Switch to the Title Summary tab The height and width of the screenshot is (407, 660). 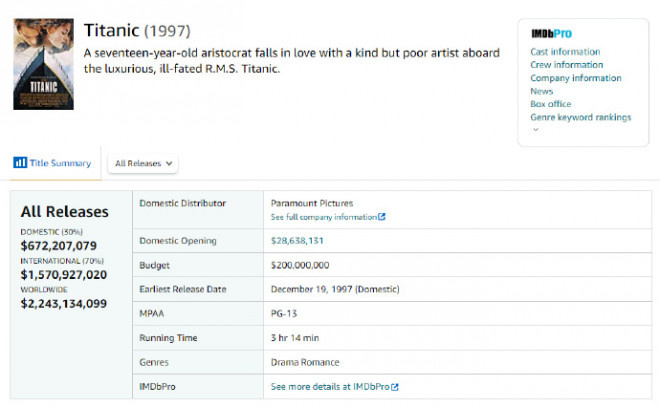pos(59,163)
